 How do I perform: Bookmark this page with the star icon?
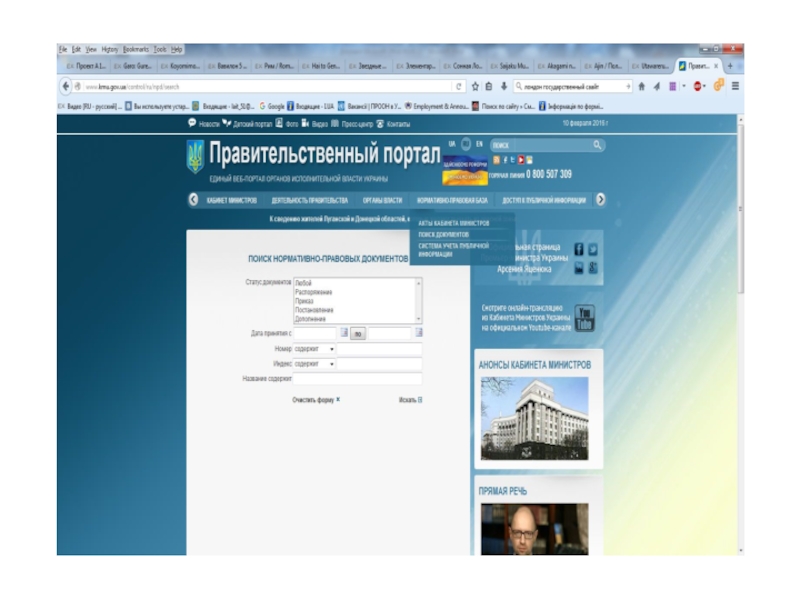pos(475,86)
